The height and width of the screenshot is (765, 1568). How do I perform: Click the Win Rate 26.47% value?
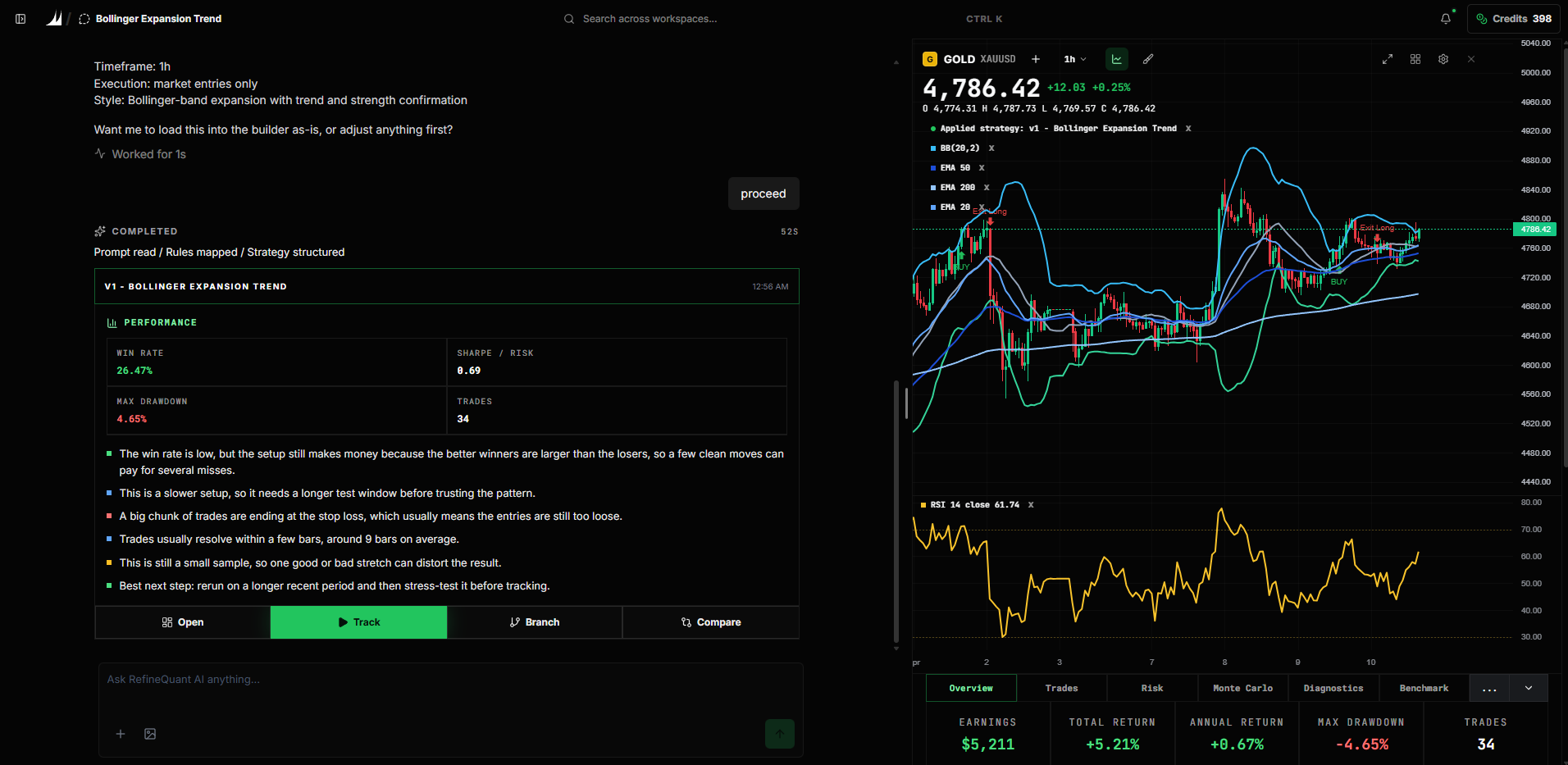(134, 371)
